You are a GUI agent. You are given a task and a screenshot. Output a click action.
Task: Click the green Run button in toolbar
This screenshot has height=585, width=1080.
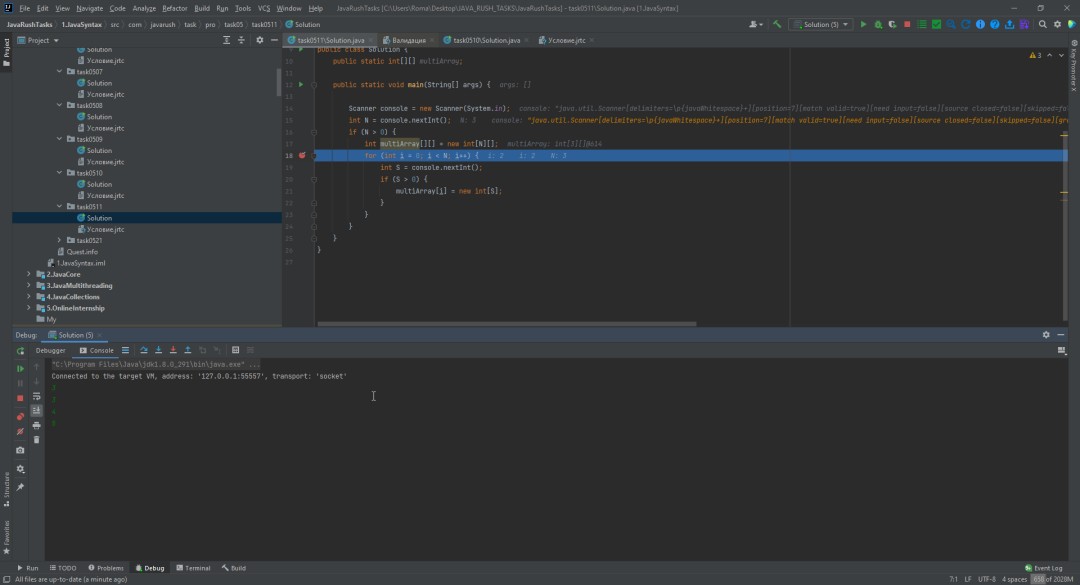[x=864, y=24]
